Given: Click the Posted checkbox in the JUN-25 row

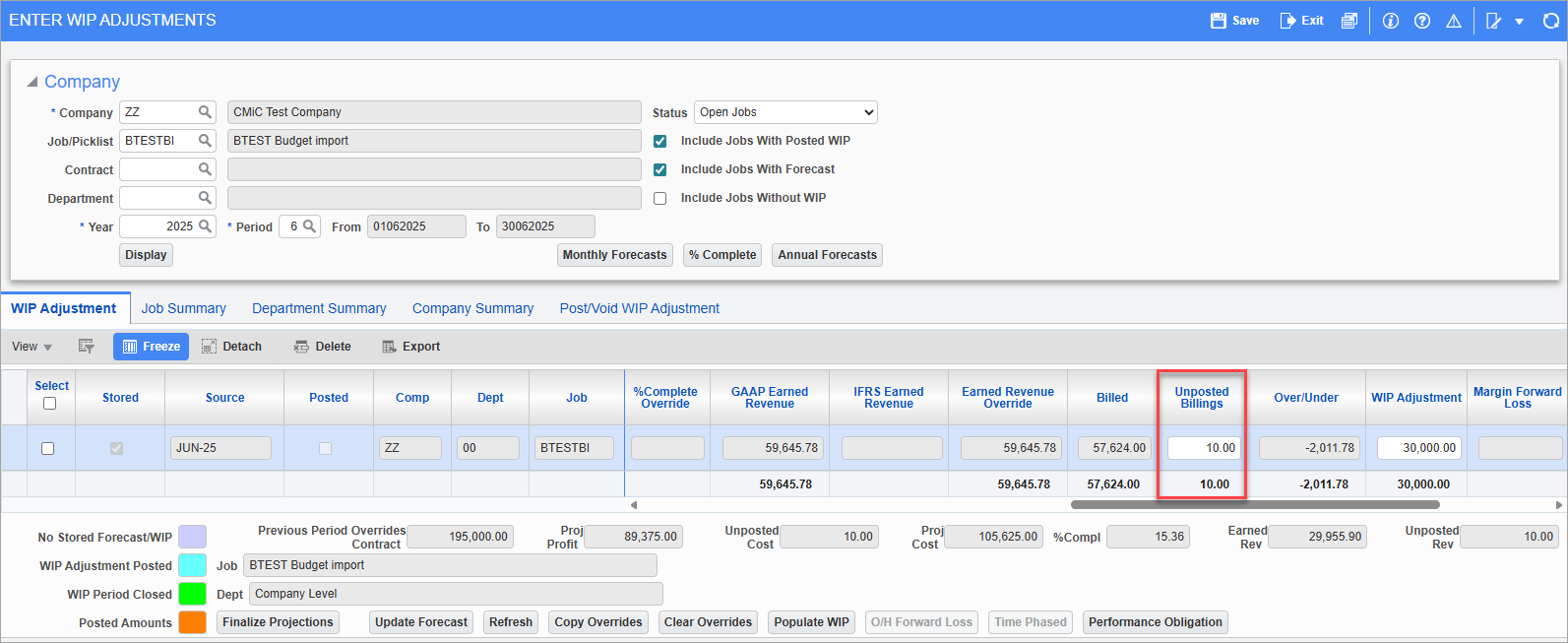Looking at the screenshot, I should (326, 449).
